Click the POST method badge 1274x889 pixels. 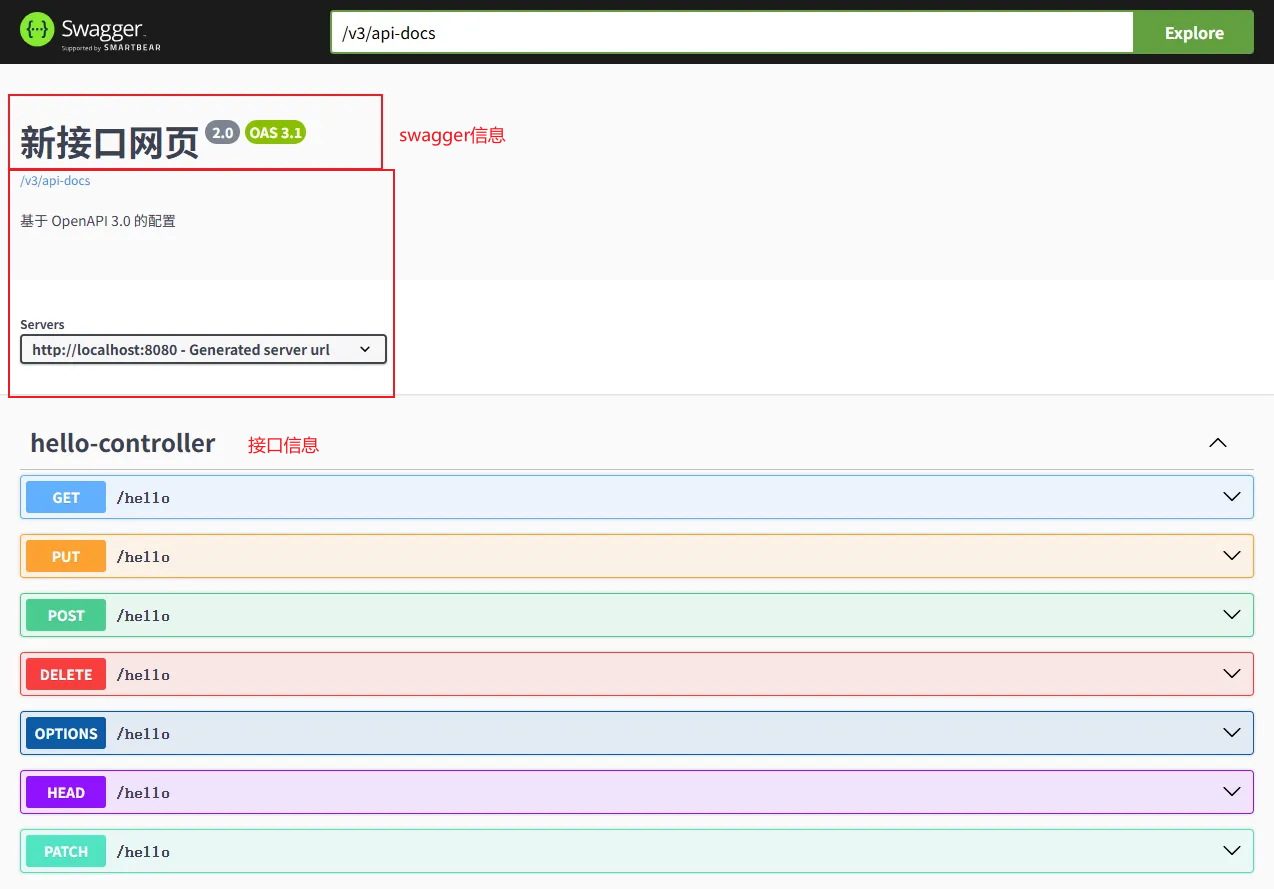66,615
